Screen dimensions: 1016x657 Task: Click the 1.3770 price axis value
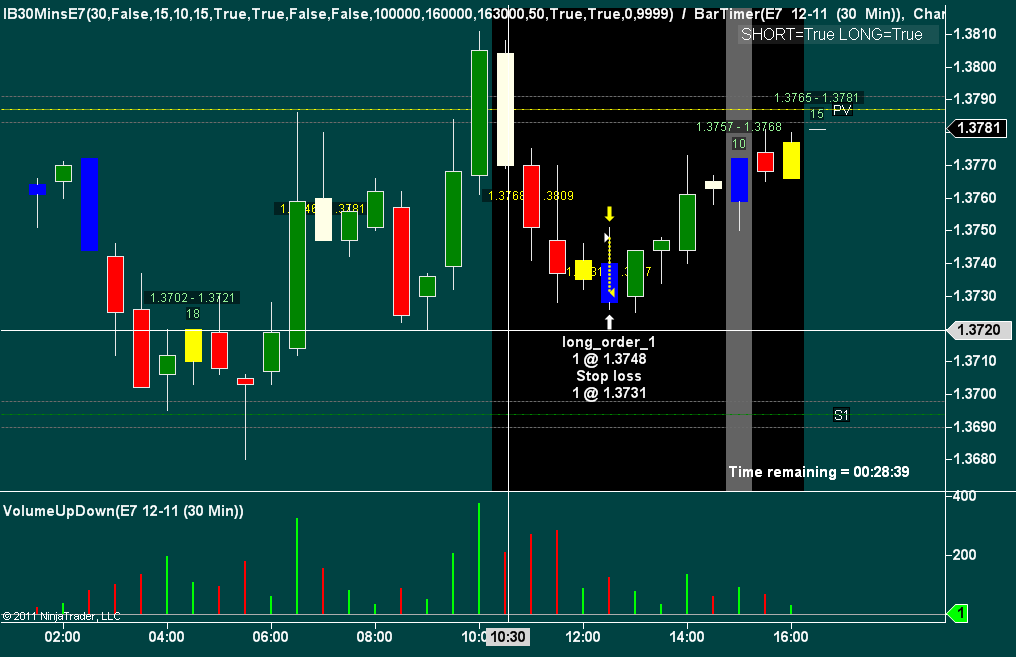[975, 165]
